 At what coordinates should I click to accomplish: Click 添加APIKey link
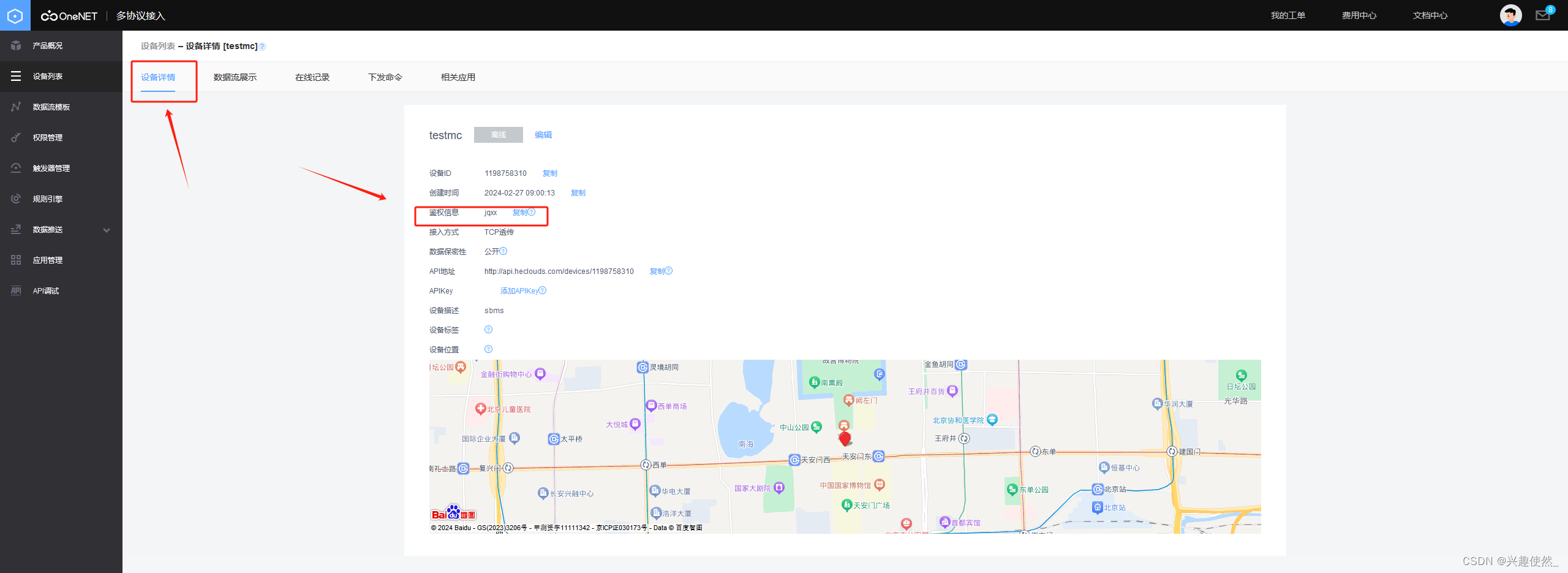[519, 291]
